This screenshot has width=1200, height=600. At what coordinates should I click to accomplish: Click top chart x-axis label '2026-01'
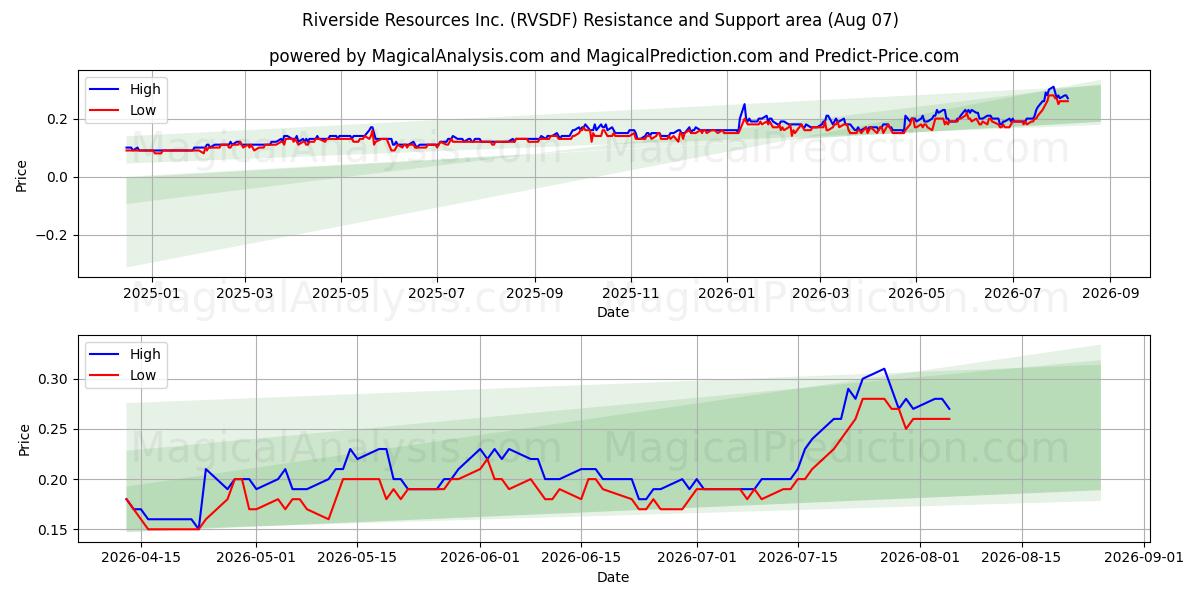[726, 293]
